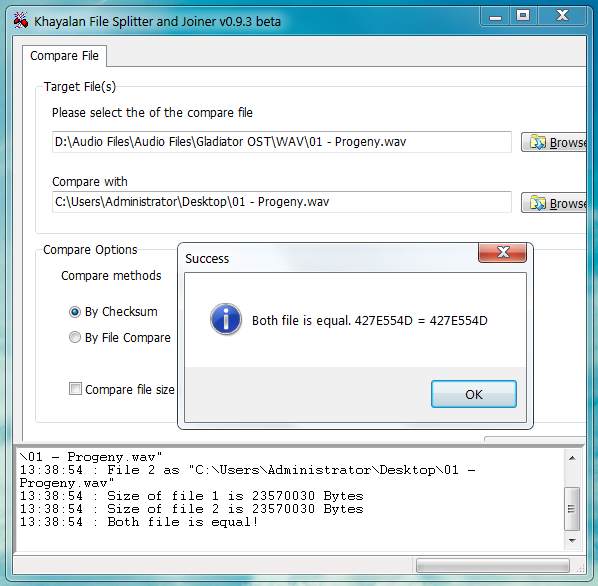The height and width of the screenshot is (586, 598).
Task: Click the blue information icon in Success dialog
Action: pos(226,319)
